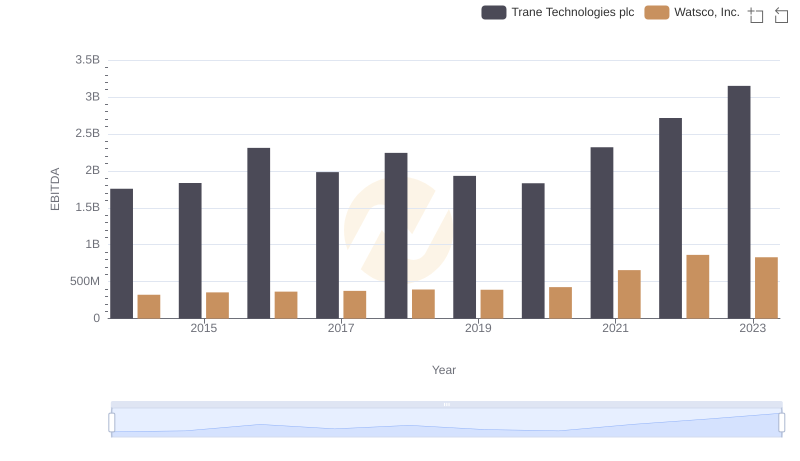Click the 2021 x-axis label

pyautogui.click(x=615, y=328)
